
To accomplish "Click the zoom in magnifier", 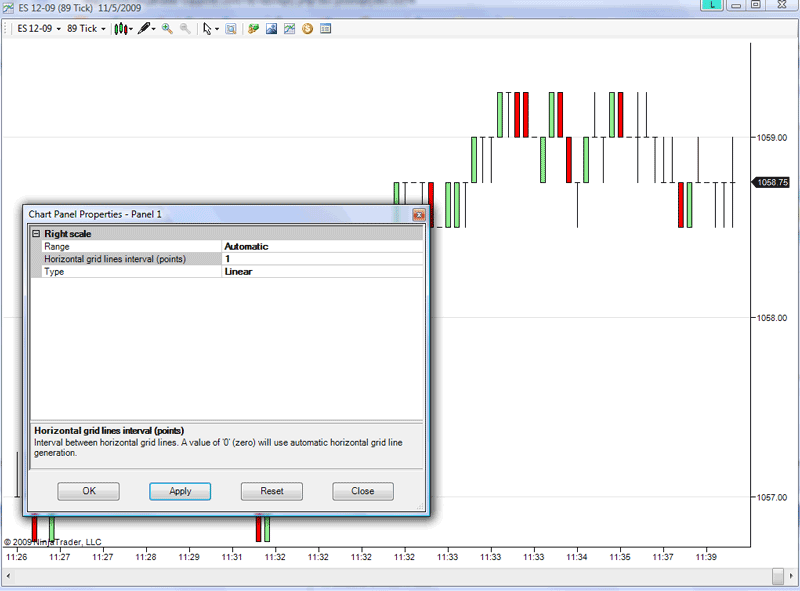I will (167, 29).
